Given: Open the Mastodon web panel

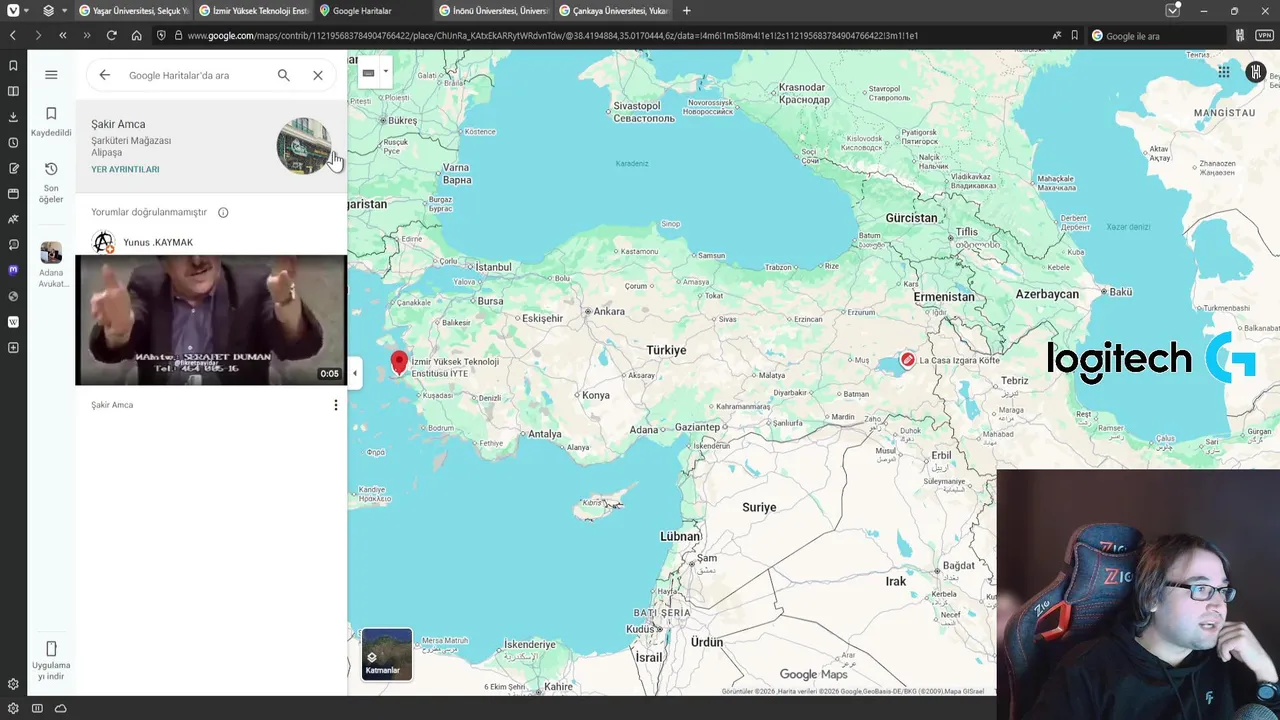Looking at the screenshot, I should [13, 270].
